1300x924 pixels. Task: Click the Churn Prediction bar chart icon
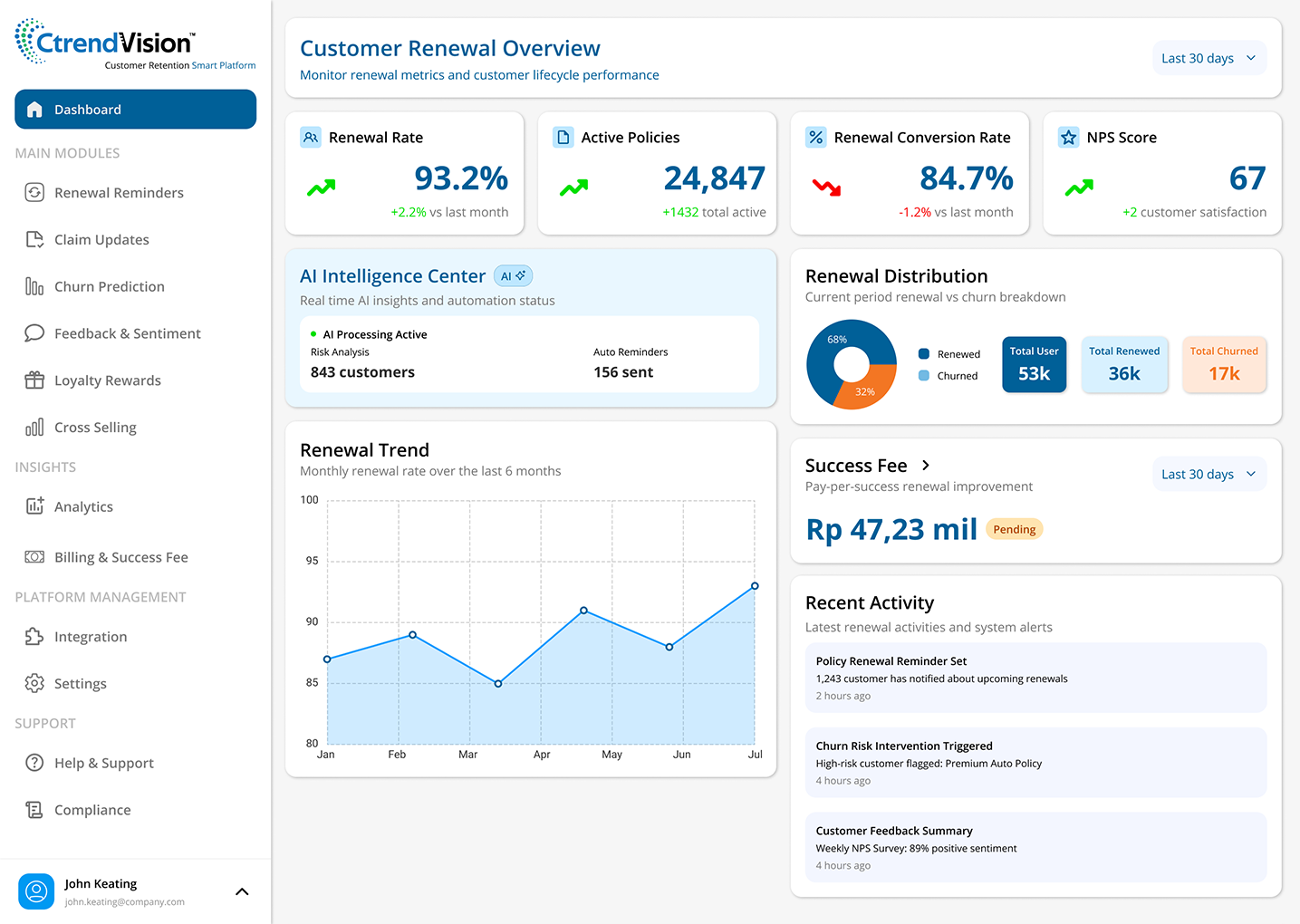(34, 286)
